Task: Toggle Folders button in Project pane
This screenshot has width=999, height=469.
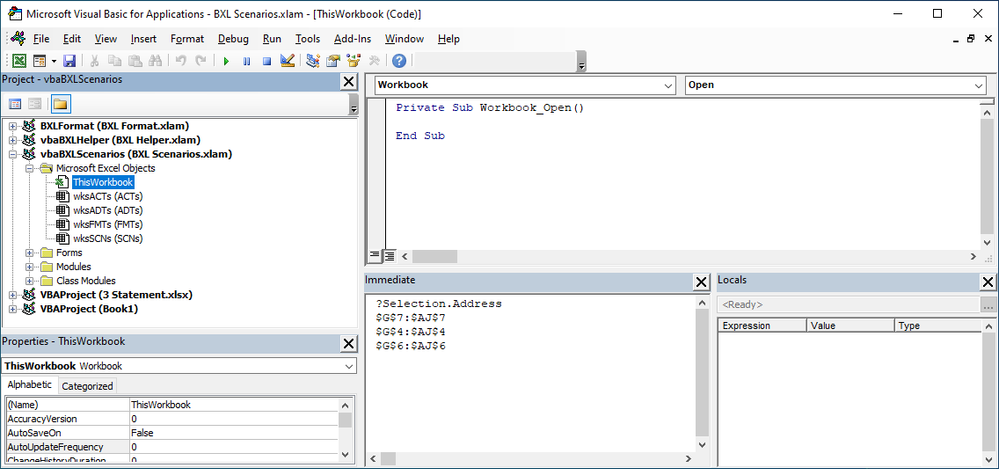Action: pos(61,104)
